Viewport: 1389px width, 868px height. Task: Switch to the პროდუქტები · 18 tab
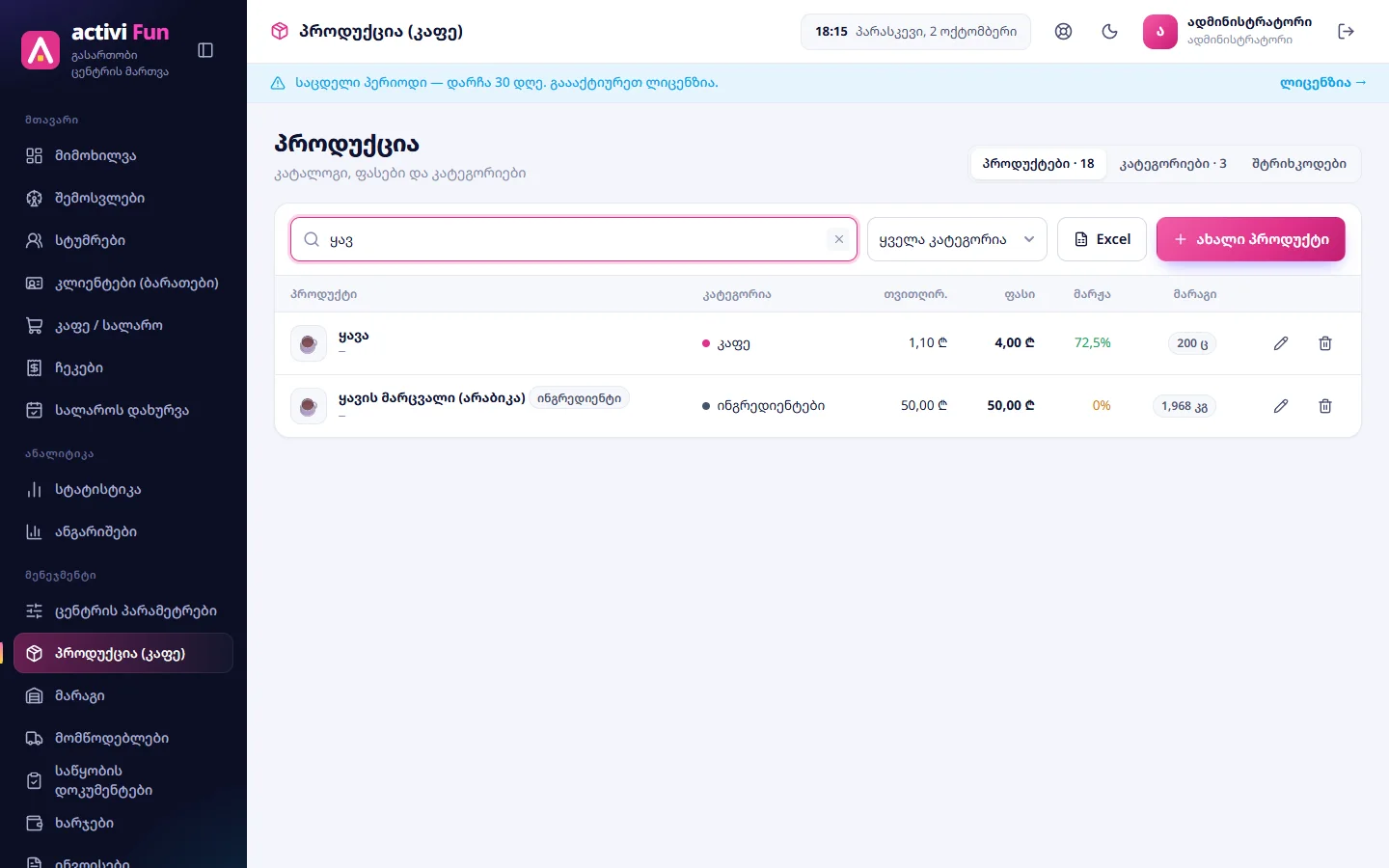click(x=1038, y=164)
